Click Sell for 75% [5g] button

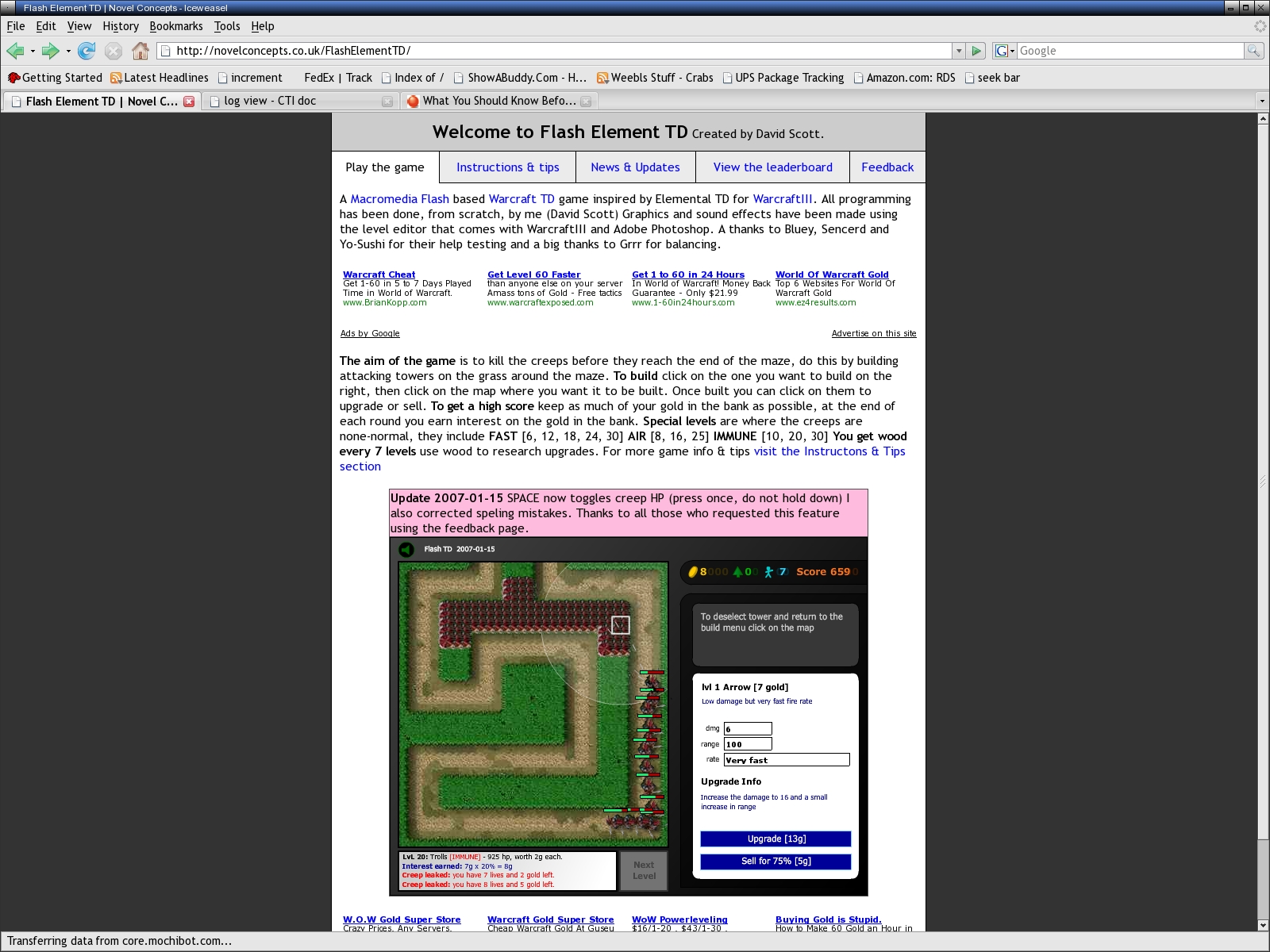(775, 861)
